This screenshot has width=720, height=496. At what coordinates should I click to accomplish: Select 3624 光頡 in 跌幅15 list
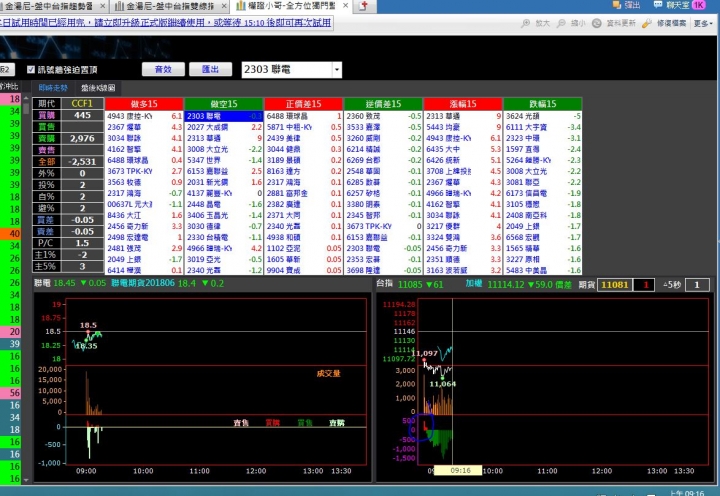click(543, 116)
